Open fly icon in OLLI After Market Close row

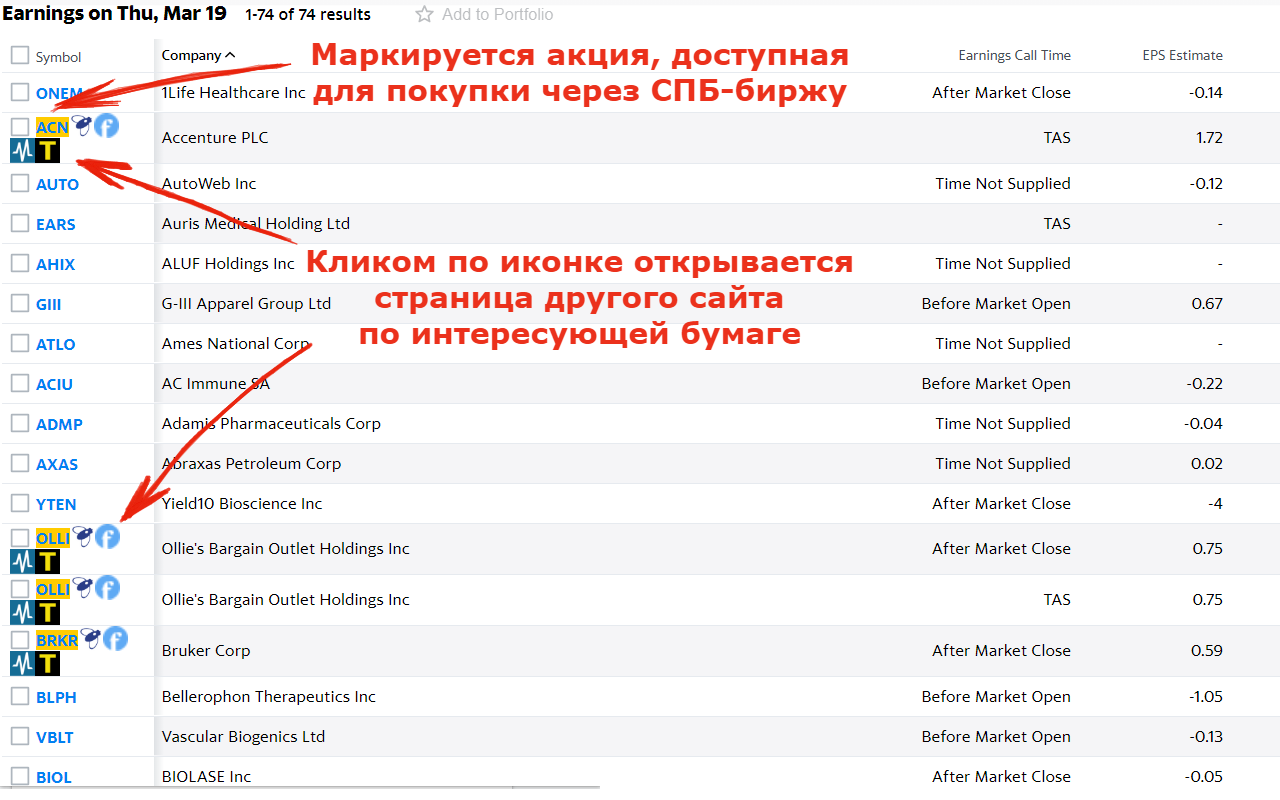coord(82,537)
